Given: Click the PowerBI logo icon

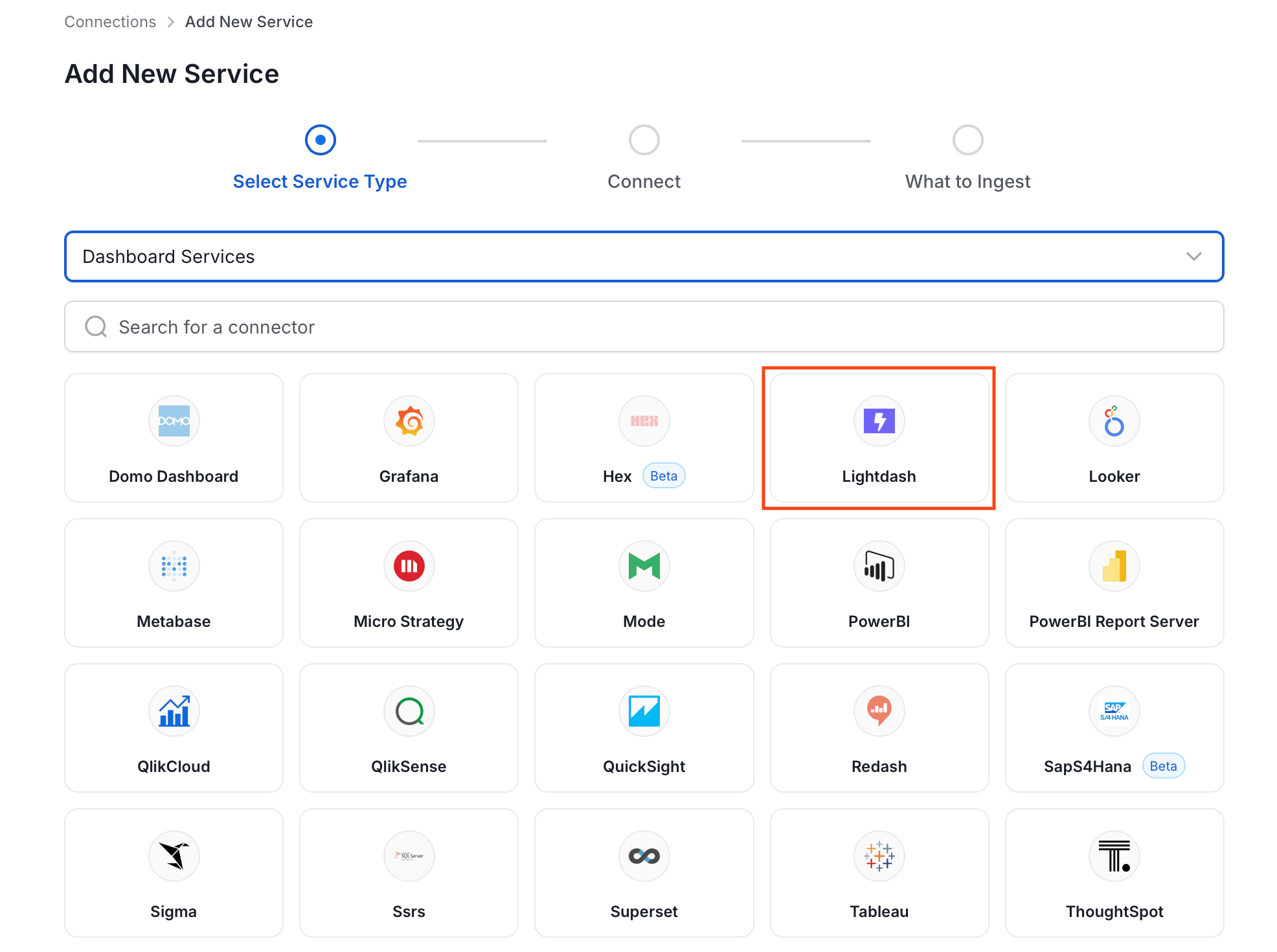Looking at the screenshot, I should point(879,566).
